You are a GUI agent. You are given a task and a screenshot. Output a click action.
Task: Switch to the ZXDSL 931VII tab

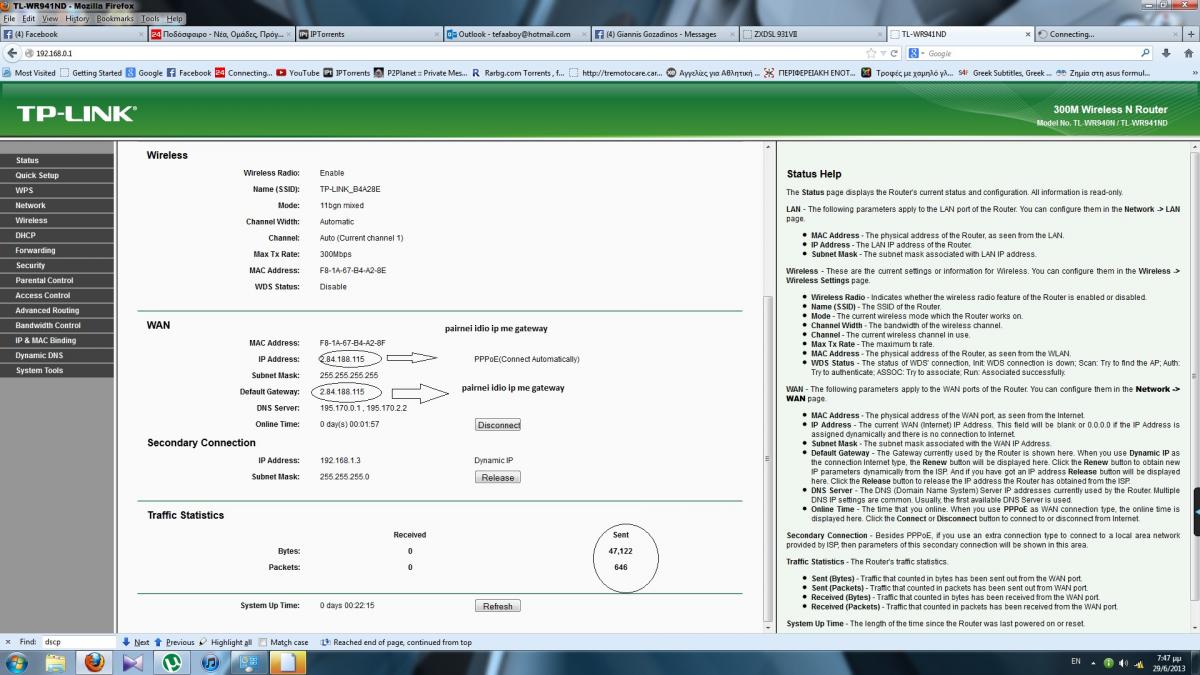pos(812,34)
